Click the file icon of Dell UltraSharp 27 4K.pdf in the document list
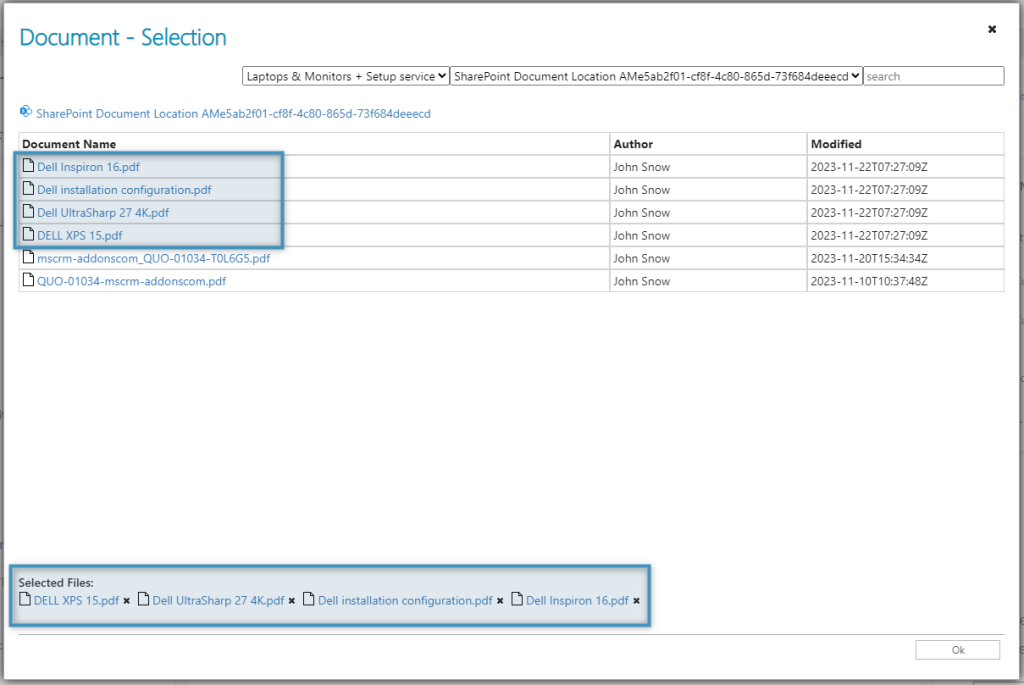The height and width of the screenshot is (685, 1024). click(x=28, y=212)
